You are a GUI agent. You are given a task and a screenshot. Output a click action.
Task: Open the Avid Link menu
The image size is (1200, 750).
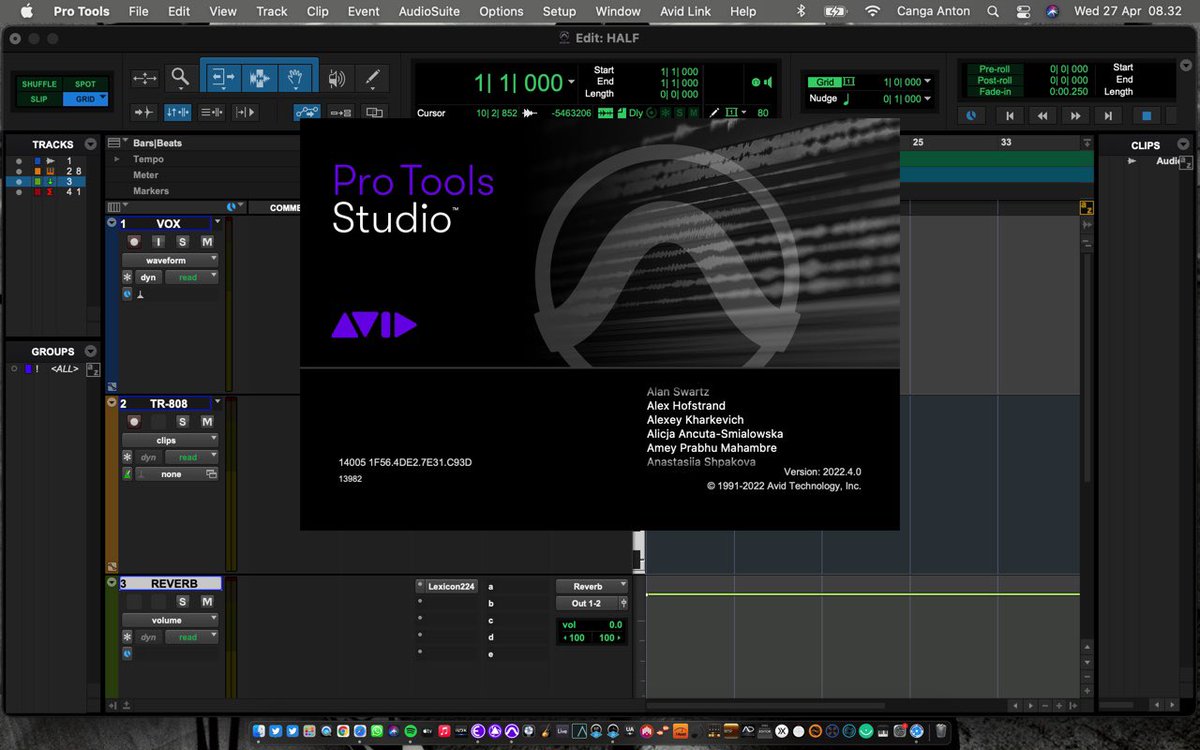coord(685,11)
